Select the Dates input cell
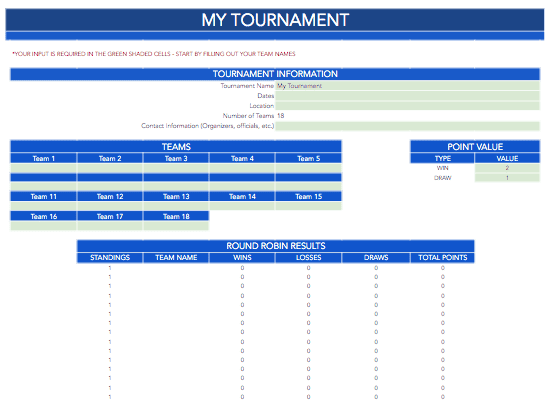The width and height of the screenshot is (552, 407). point(407,96)
